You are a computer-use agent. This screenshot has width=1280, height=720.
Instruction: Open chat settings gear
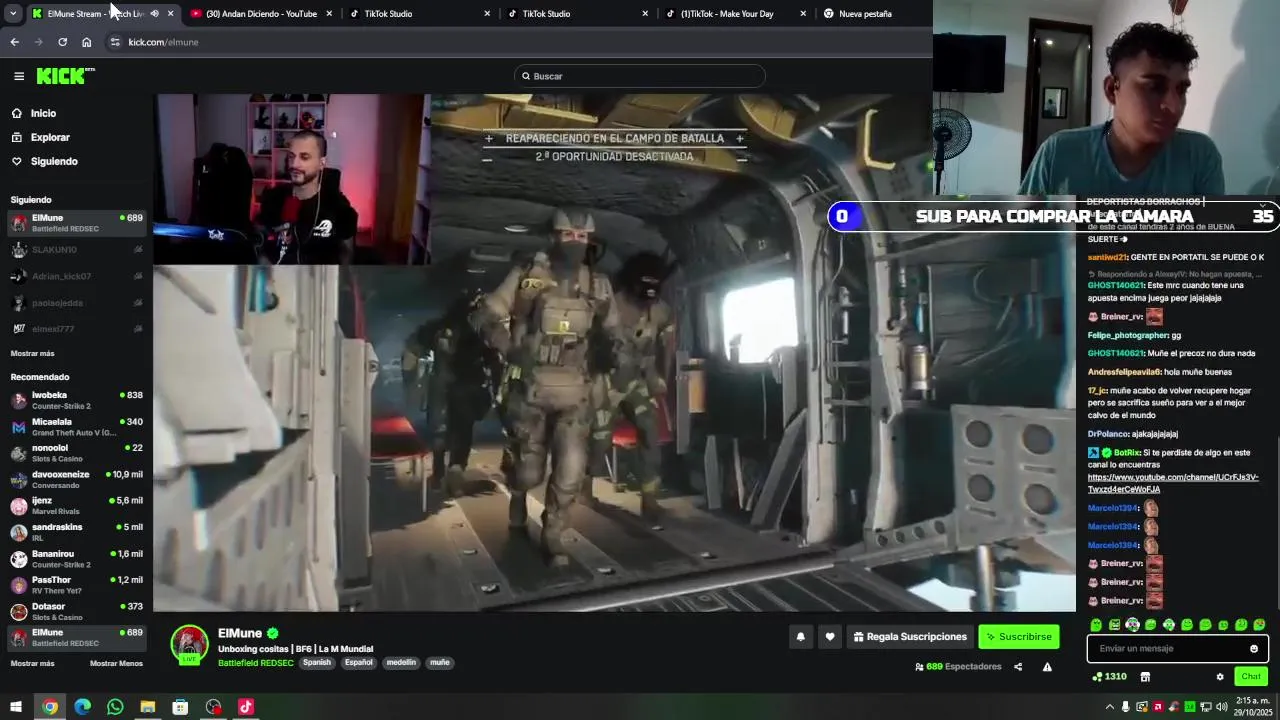pos(1220,677)
